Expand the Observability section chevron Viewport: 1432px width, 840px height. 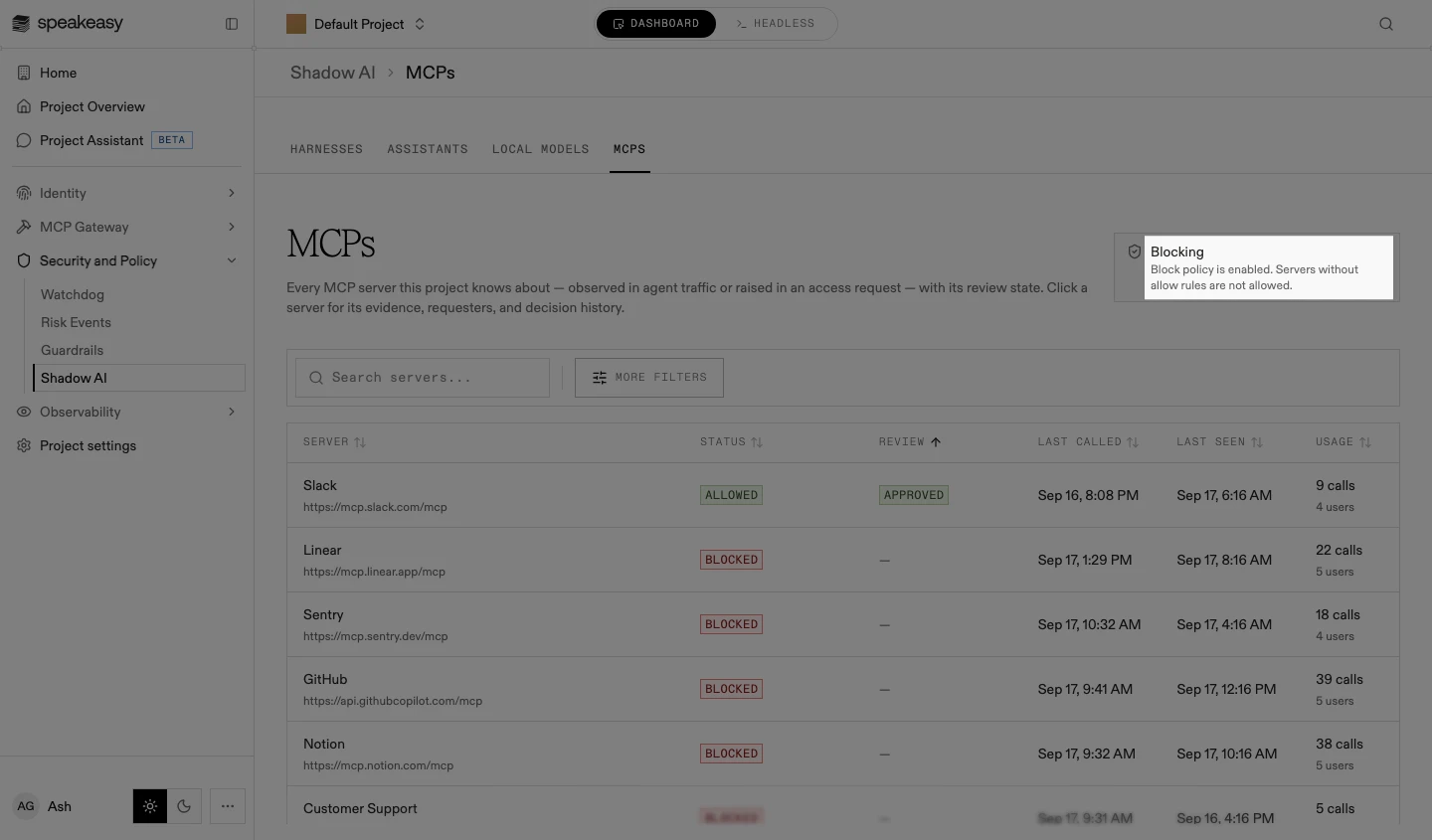pyautogui.click(x=232, y=412)
